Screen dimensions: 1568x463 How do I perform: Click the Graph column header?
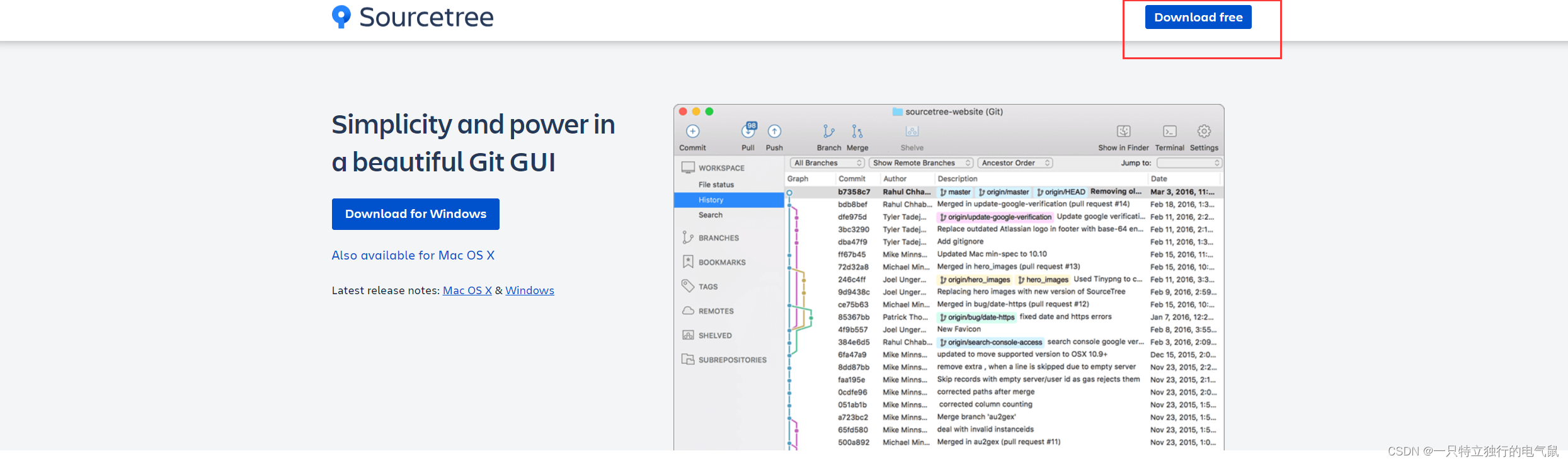coord(798,179)
